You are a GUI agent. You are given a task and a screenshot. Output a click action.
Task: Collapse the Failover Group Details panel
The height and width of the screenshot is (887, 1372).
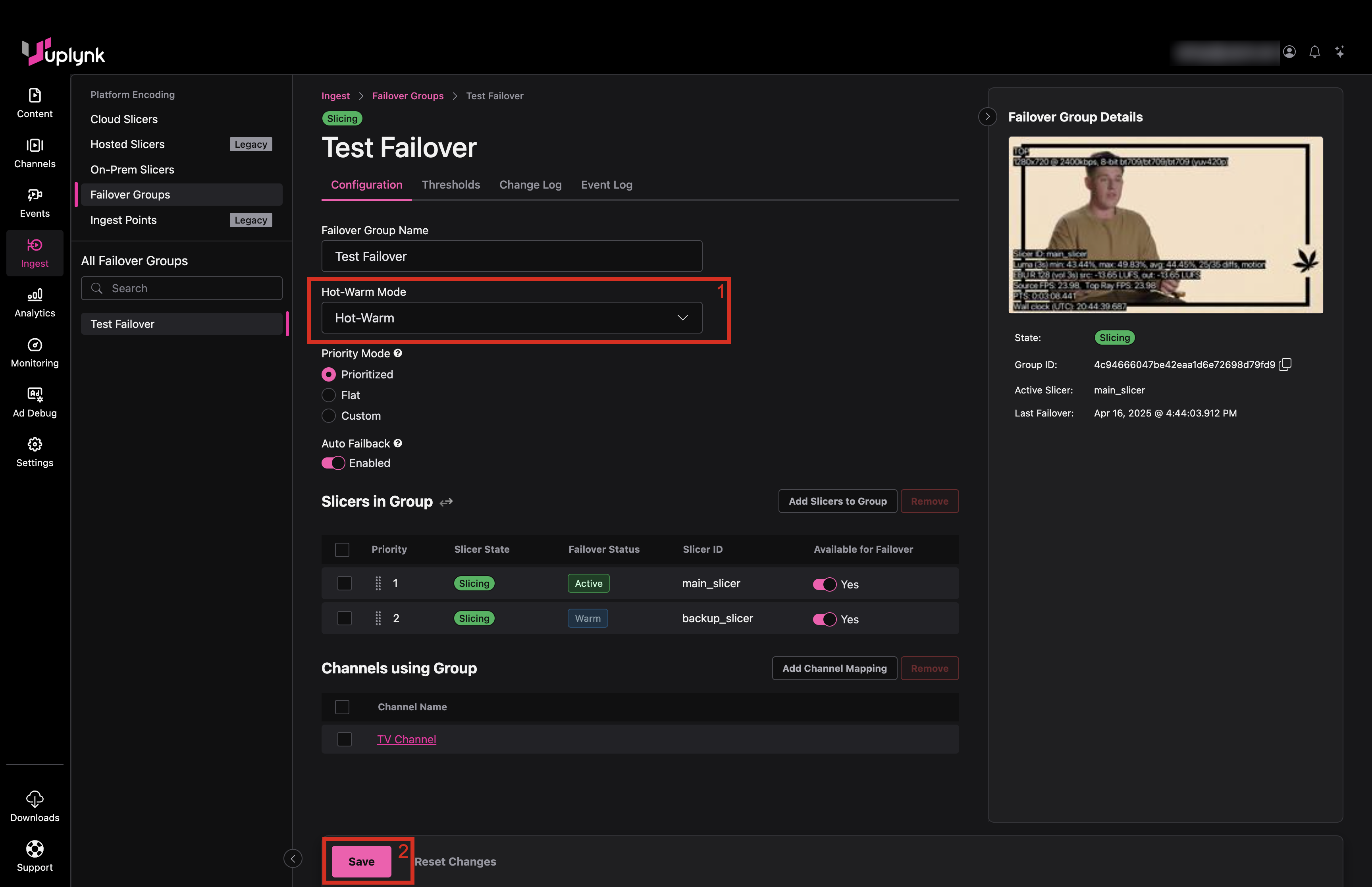coord(987,116)
